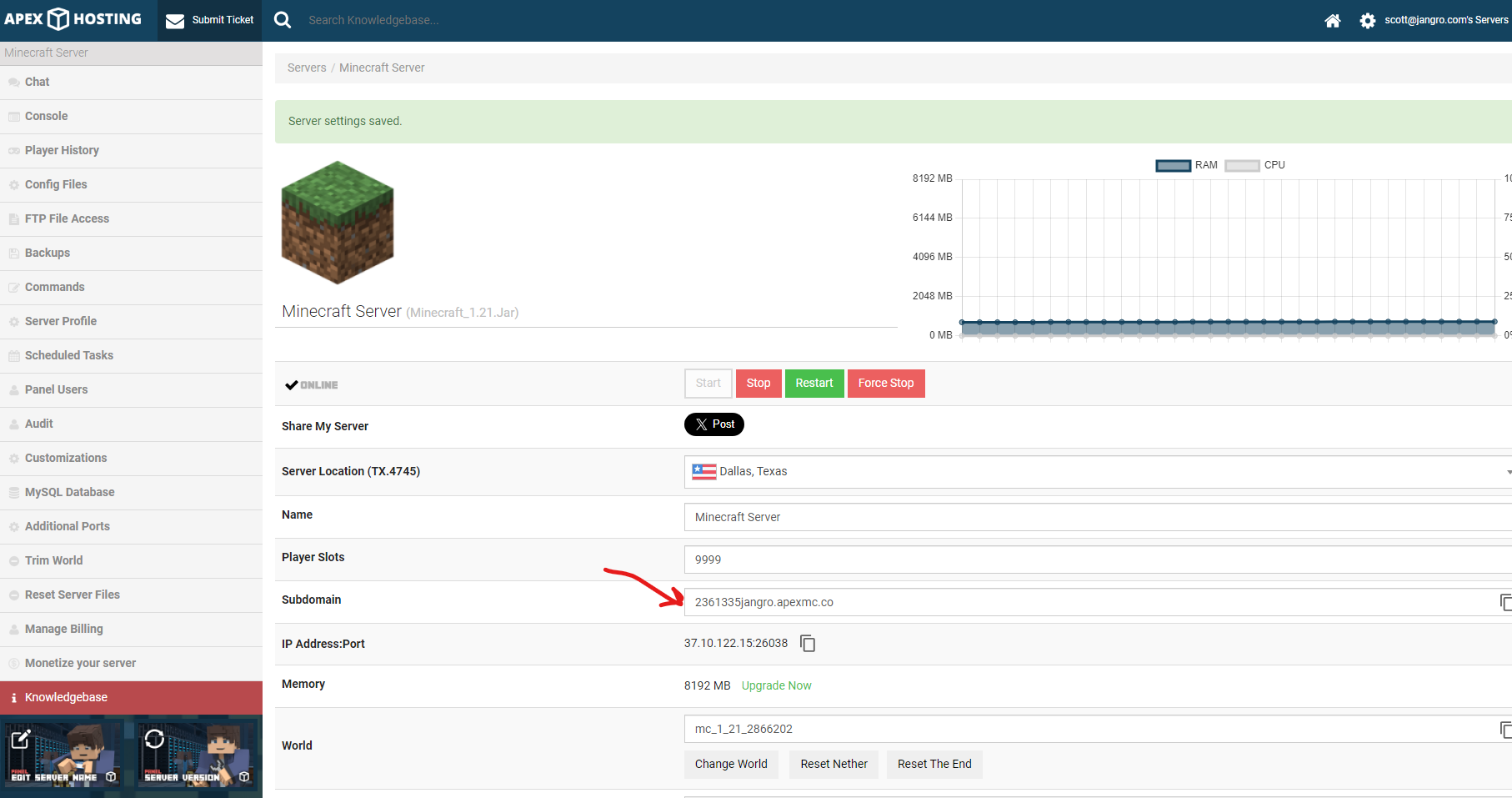
Task: Open Audit in the sidebar
Action: [131, 424]
